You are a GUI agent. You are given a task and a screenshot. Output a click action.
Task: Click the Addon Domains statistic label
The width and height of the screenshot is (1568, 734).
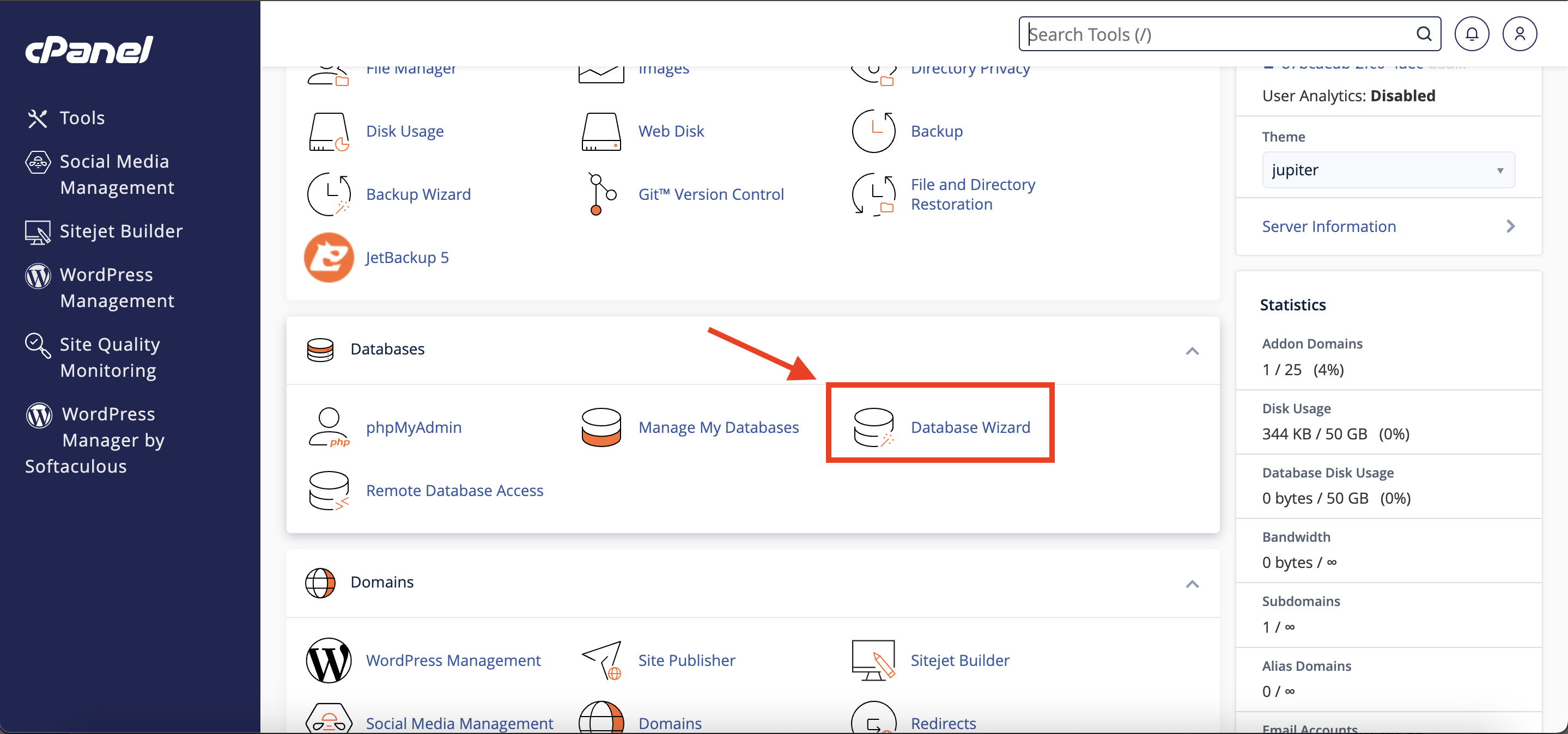tap(1312, 344)
